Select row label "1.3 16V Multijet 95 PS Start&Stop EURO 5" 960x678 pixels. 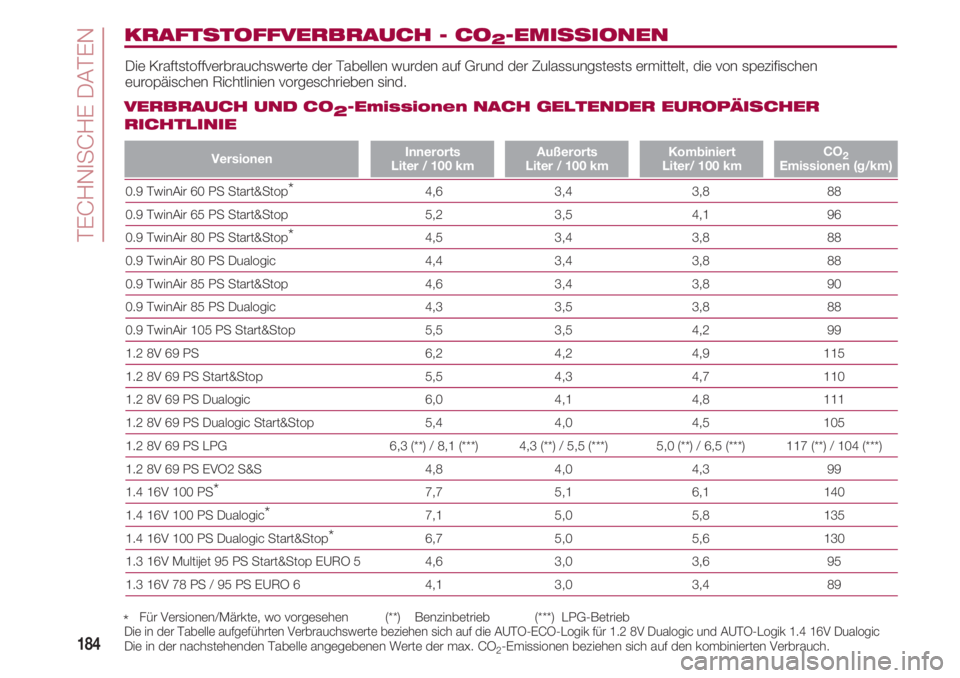(243, 562)
